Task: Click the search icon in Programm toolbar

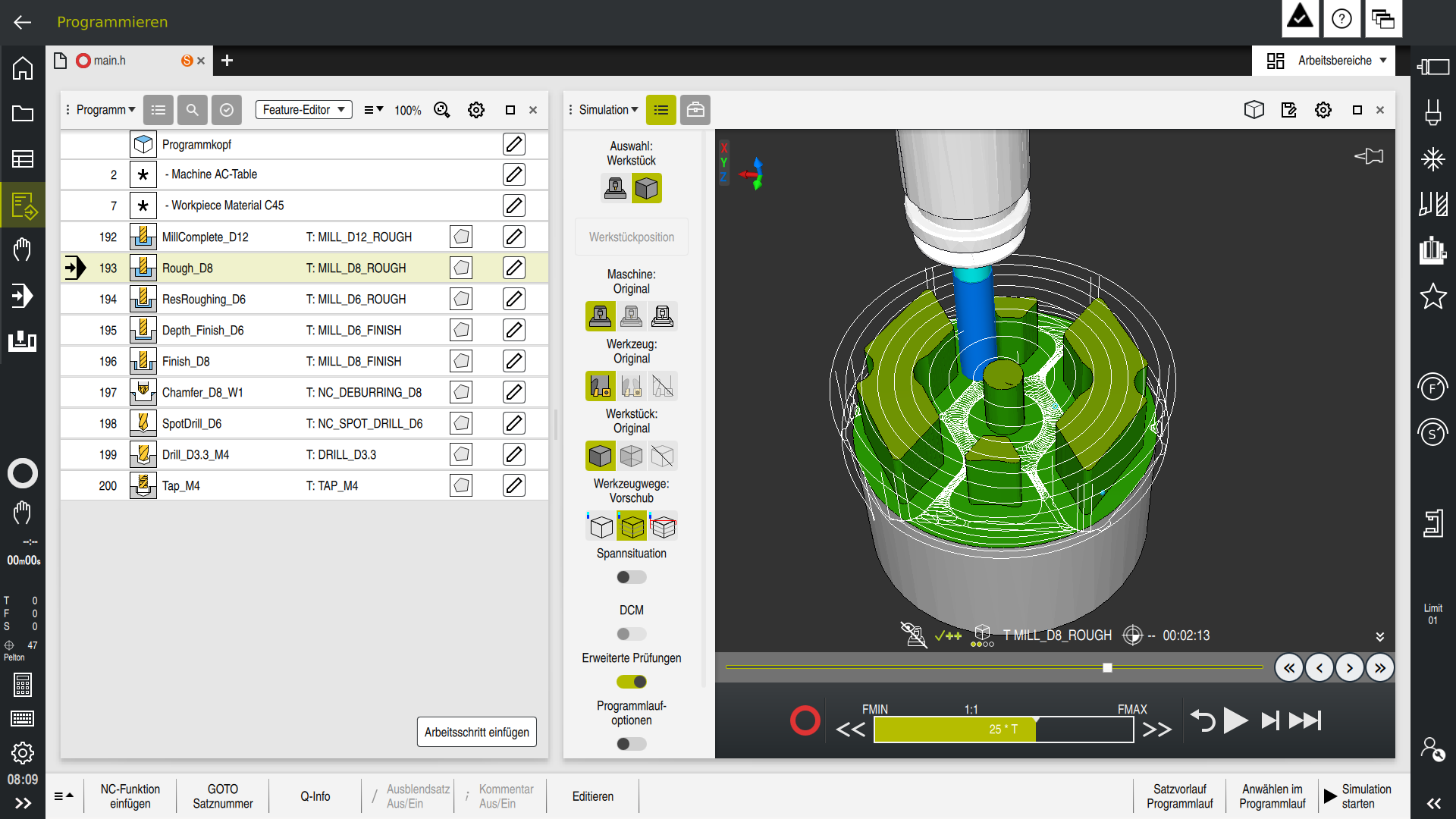Action: click(x=193, y=110)
